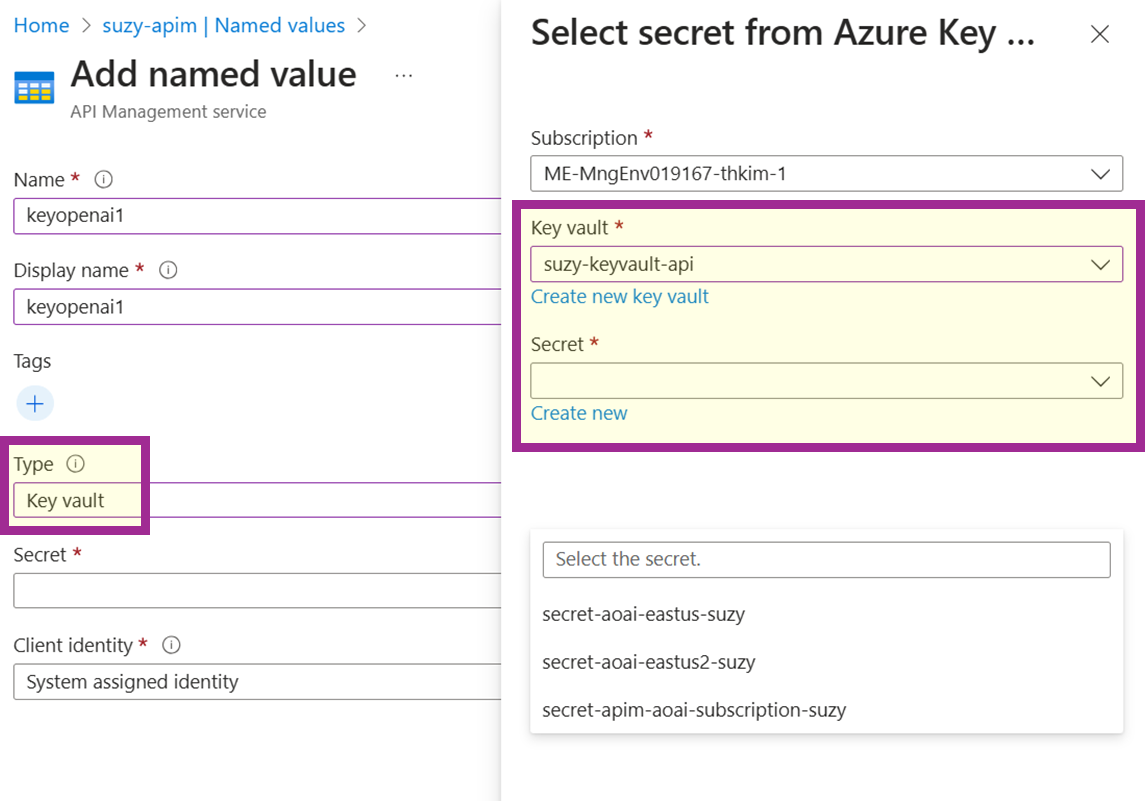The width and height of the screenshot is (1145, 801).
Task: Click the API Management named values icon
Action: click(x=34, y=89)
